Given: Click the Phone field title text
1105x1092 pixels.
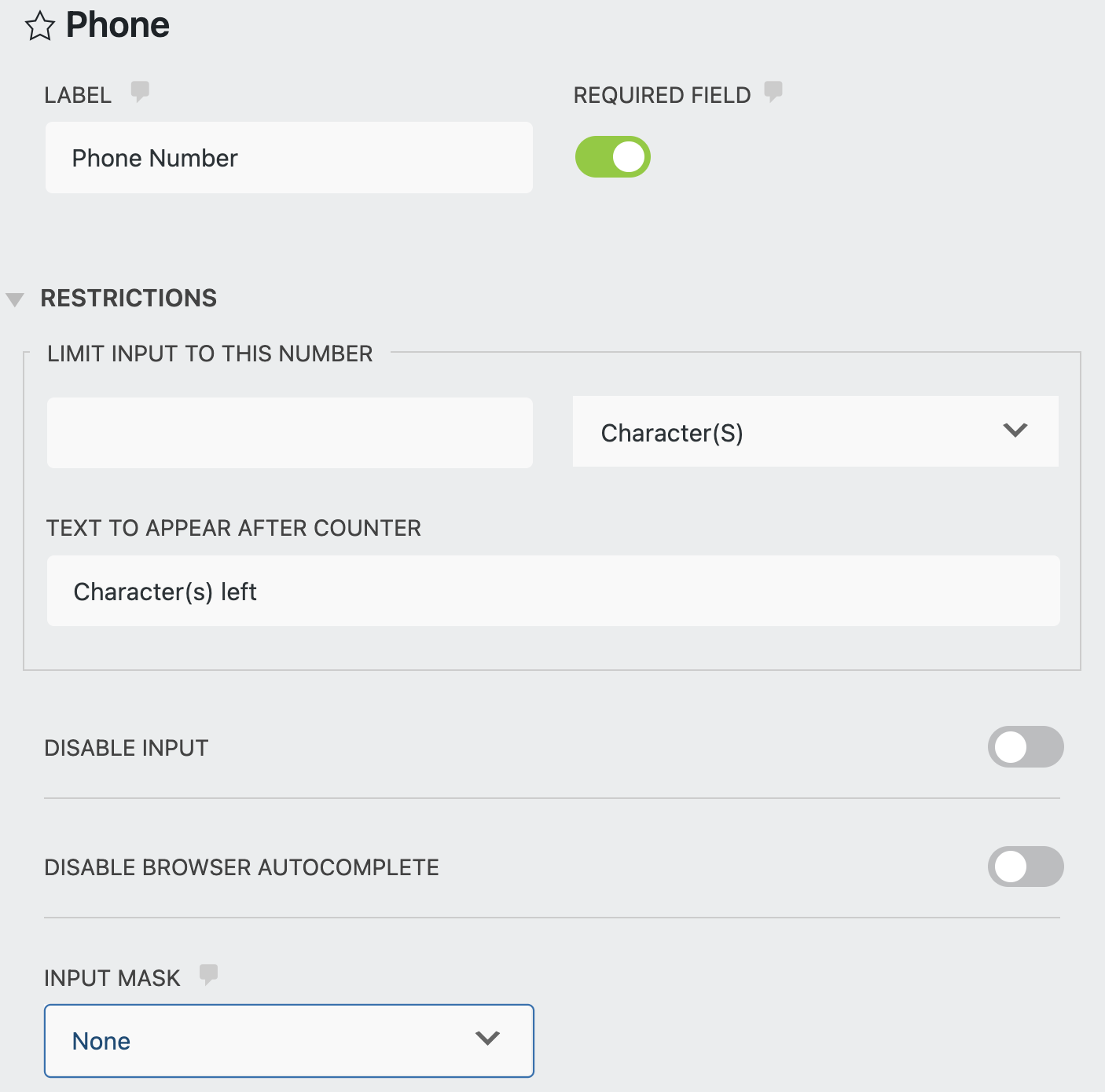Looking at the screenshot, I should (118, 24).
